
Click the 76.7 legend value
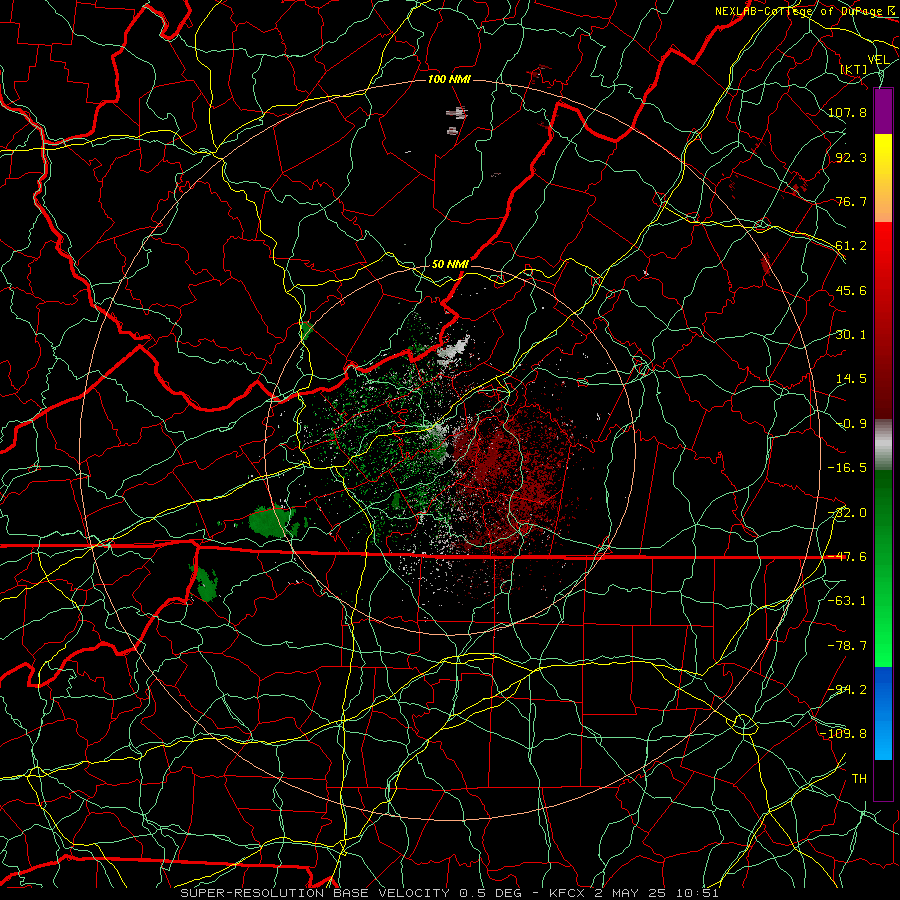point(851,201)
